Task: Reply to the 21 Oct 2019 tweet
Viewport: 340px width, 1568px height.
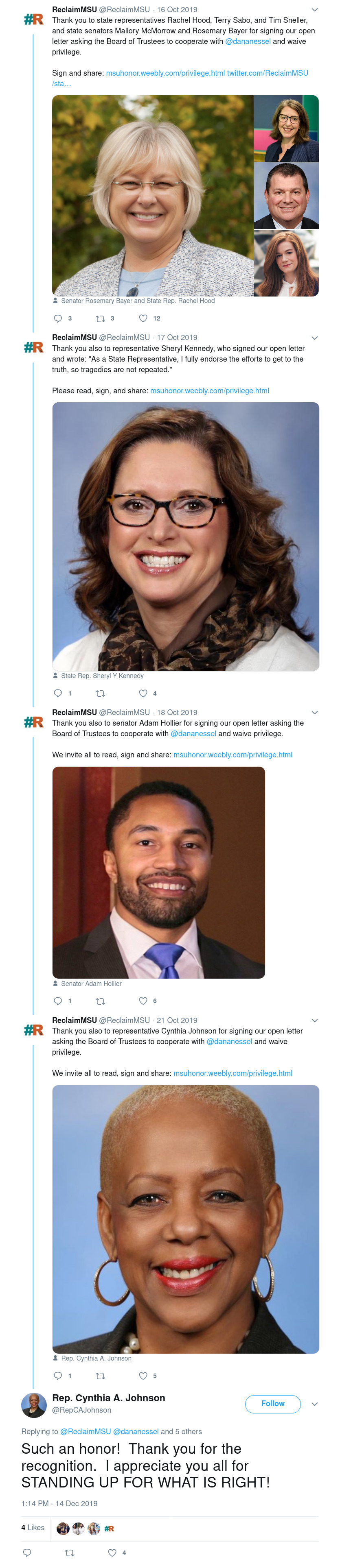Action: click(x=59, y=1376)
